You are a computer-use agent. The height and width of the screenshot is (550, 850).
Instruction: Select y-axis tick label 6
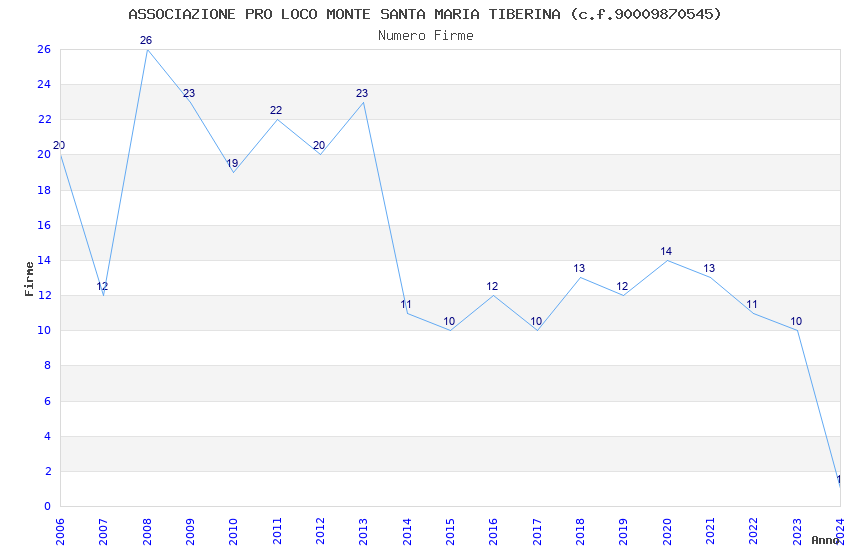pos(47,401)
